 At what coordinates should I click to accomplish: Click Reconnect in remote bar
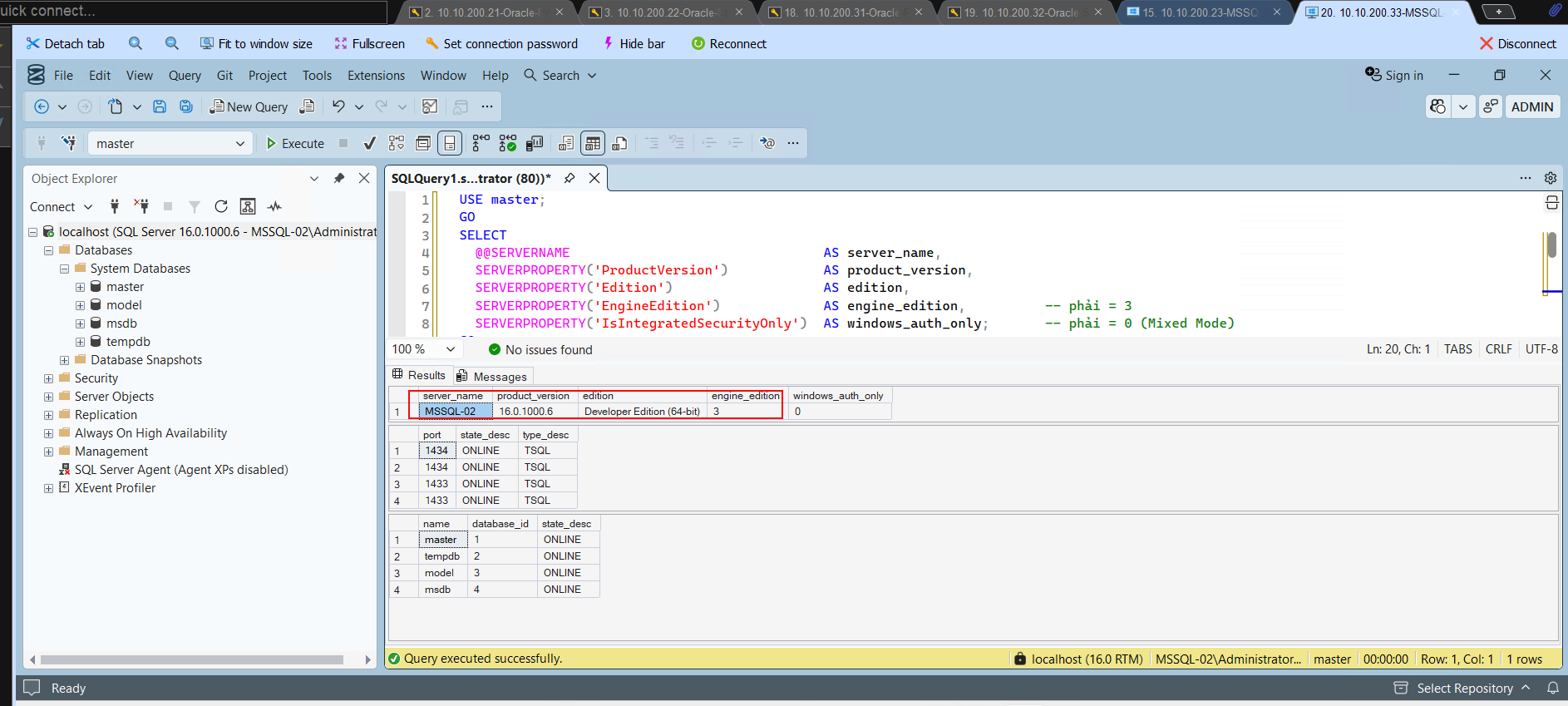click(x=729, y=43)
